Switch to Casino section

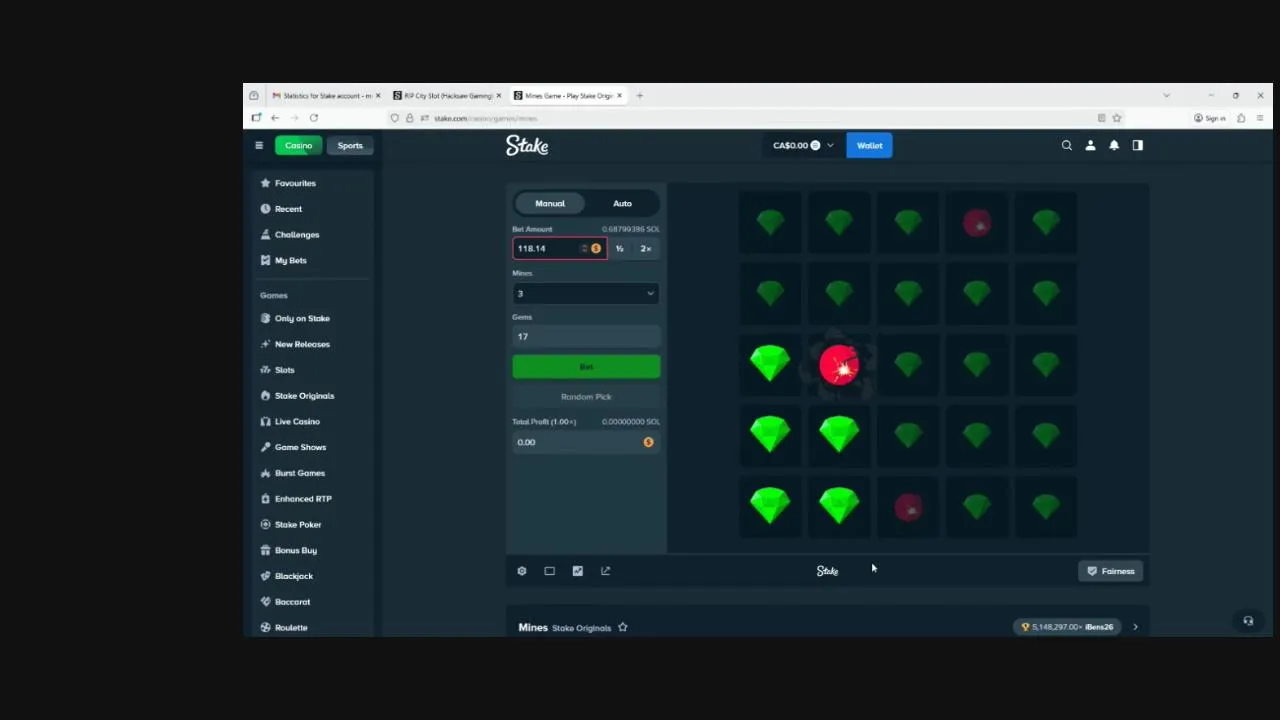298,145
